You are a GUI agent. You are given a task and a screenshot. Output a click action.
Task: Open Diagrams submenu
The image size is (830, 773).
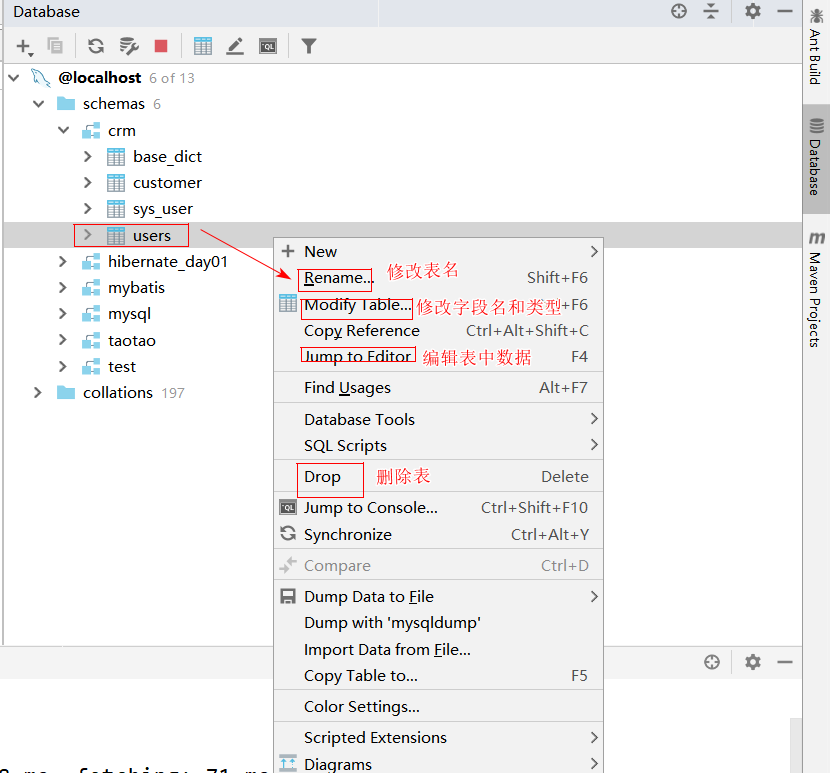(438, 763)
